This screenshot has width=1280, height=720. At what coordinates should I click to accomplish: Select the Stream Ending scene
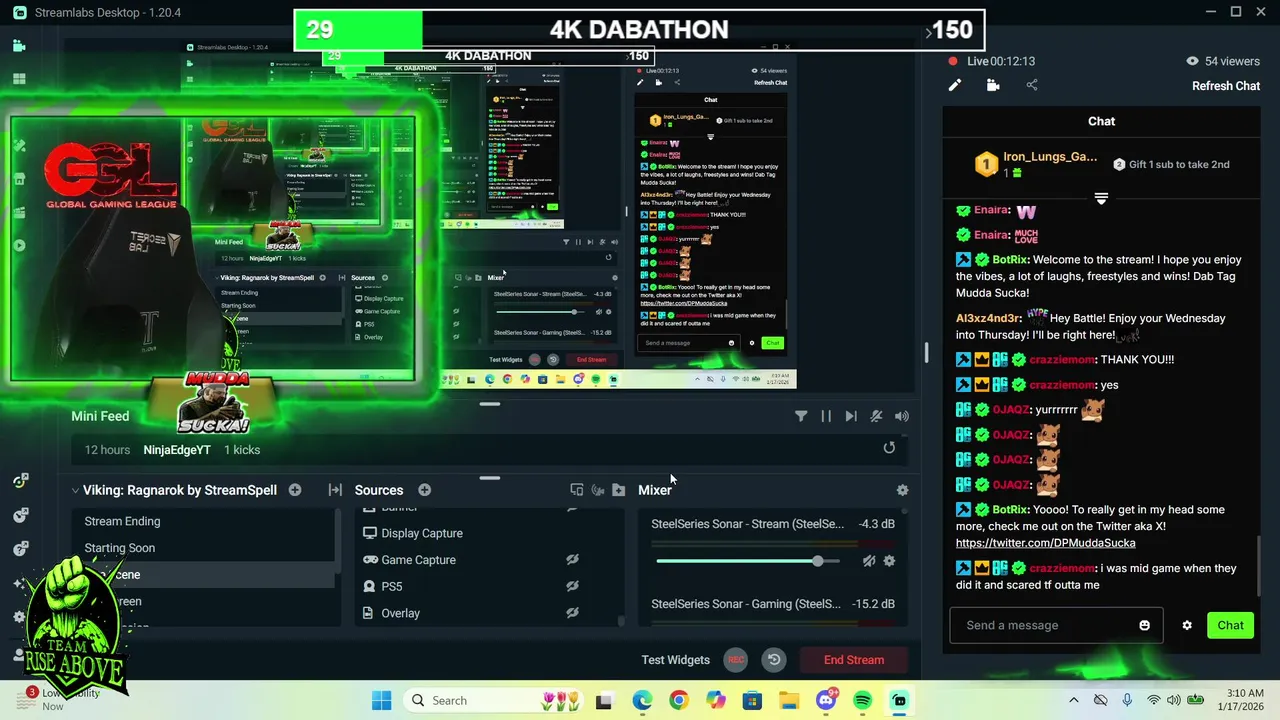click(x=204, y=521)
